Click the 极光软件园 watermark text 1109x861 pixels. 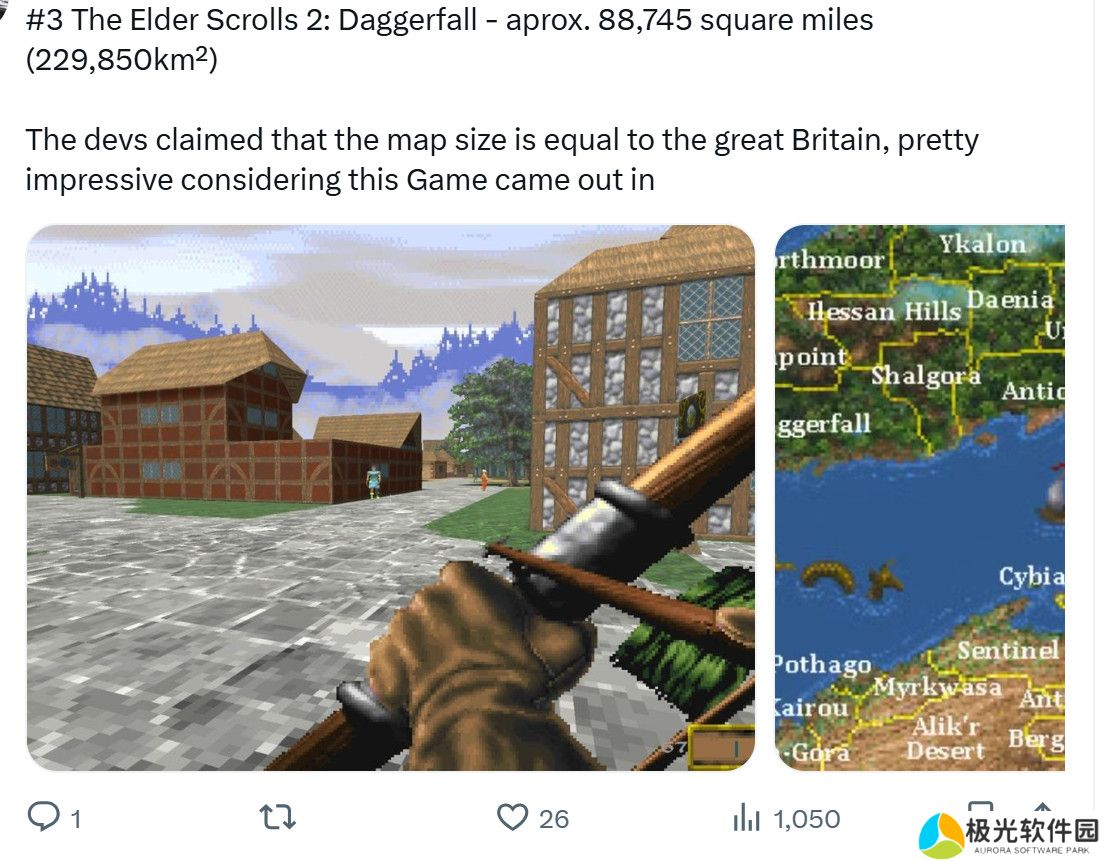tap(1032, 830)
